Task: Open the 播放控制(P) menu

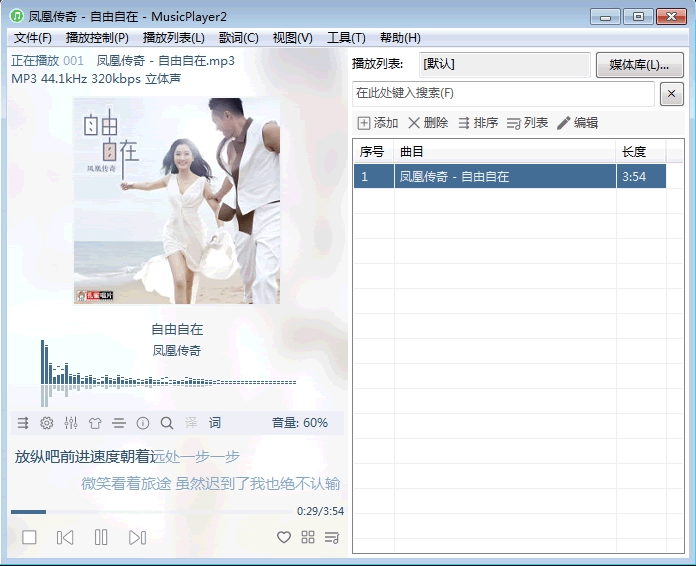Action: [x=97, y=38]
